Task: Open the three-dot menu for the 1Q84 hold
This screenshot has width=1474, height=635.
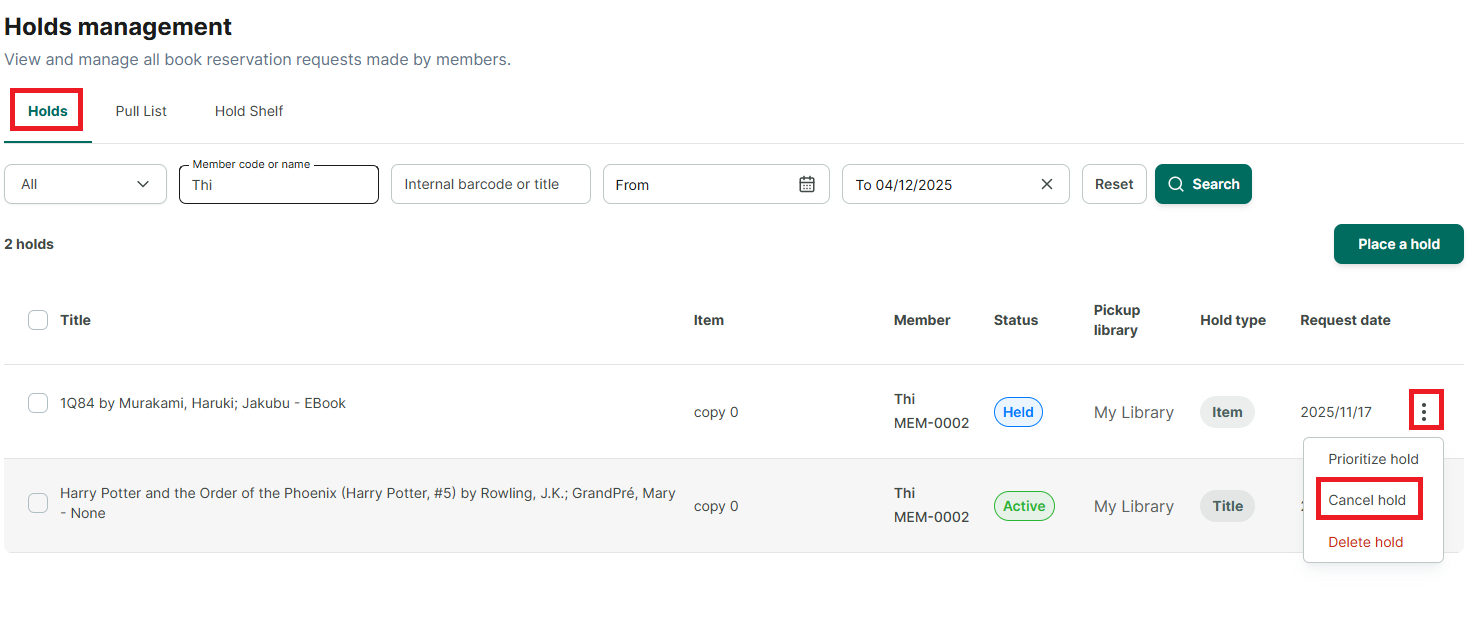Action: [1425, 410]
